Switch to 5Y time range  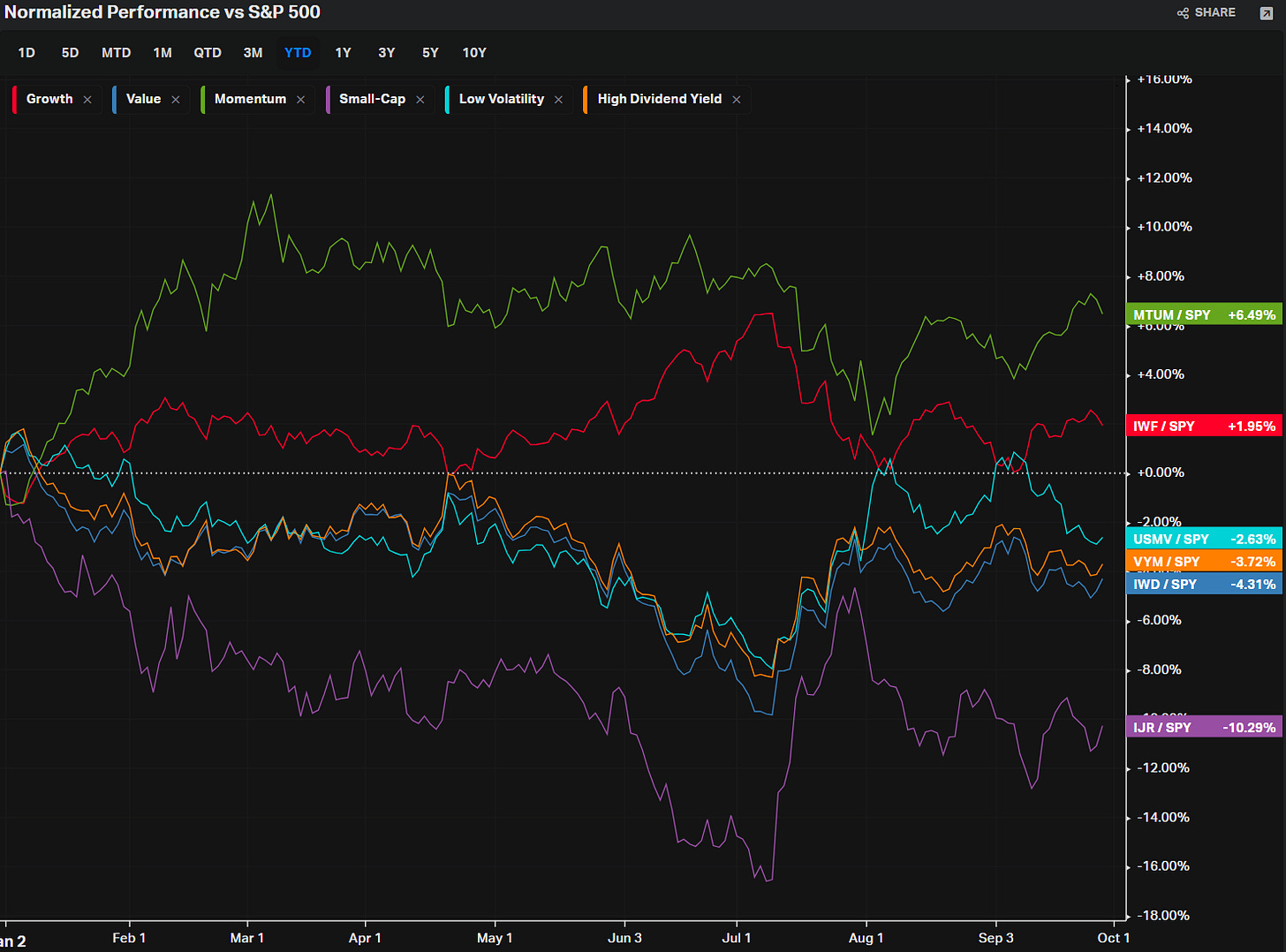430,53
